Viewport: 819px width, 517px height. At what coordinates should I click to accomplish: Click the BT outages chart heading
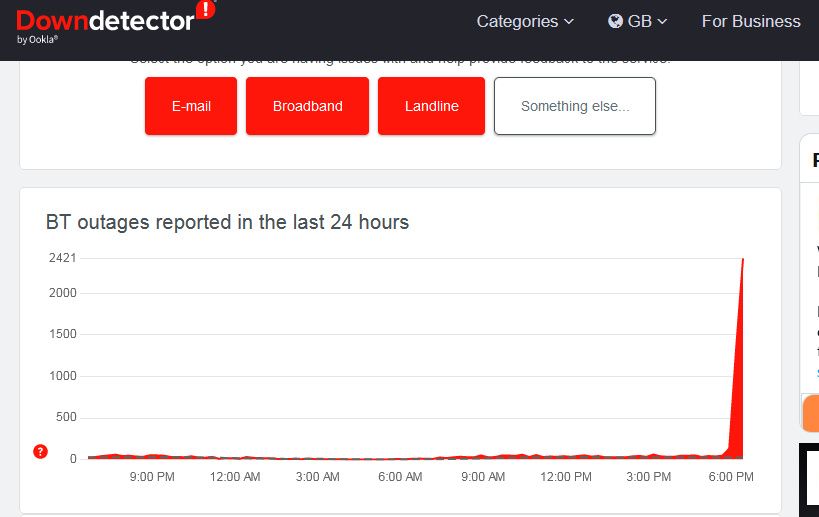(227, 222)
